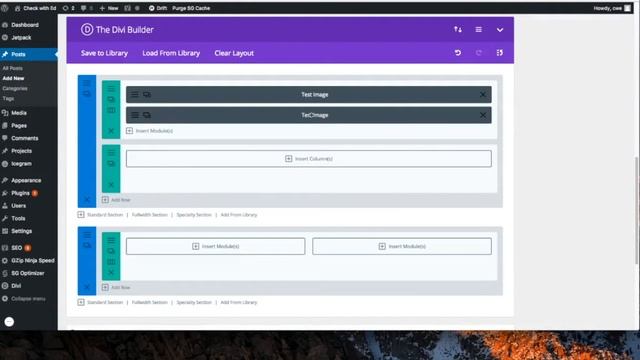
Task: Click Purge SG Cache in admin bar
Action: click(x=191, y=8)
